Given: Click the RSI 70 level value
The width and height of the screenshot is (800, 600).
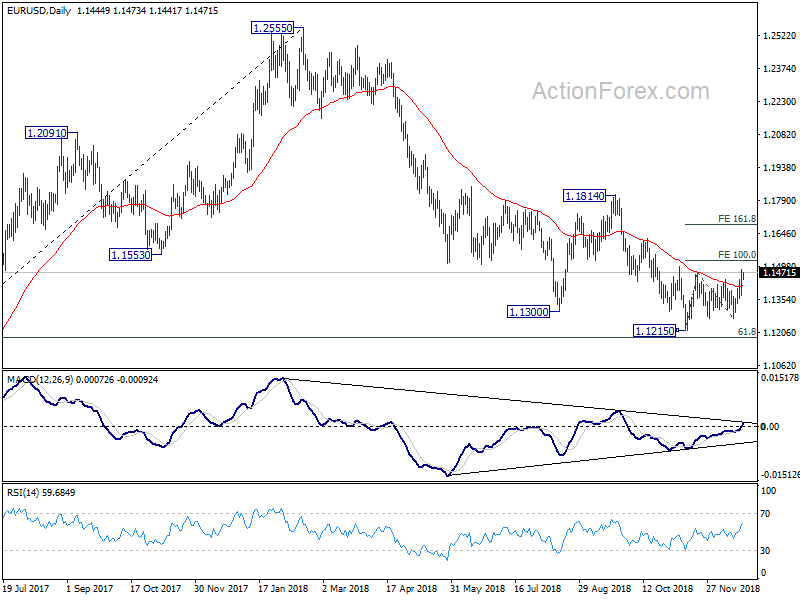Looking at the screenshot, I should tap(765, 514).
